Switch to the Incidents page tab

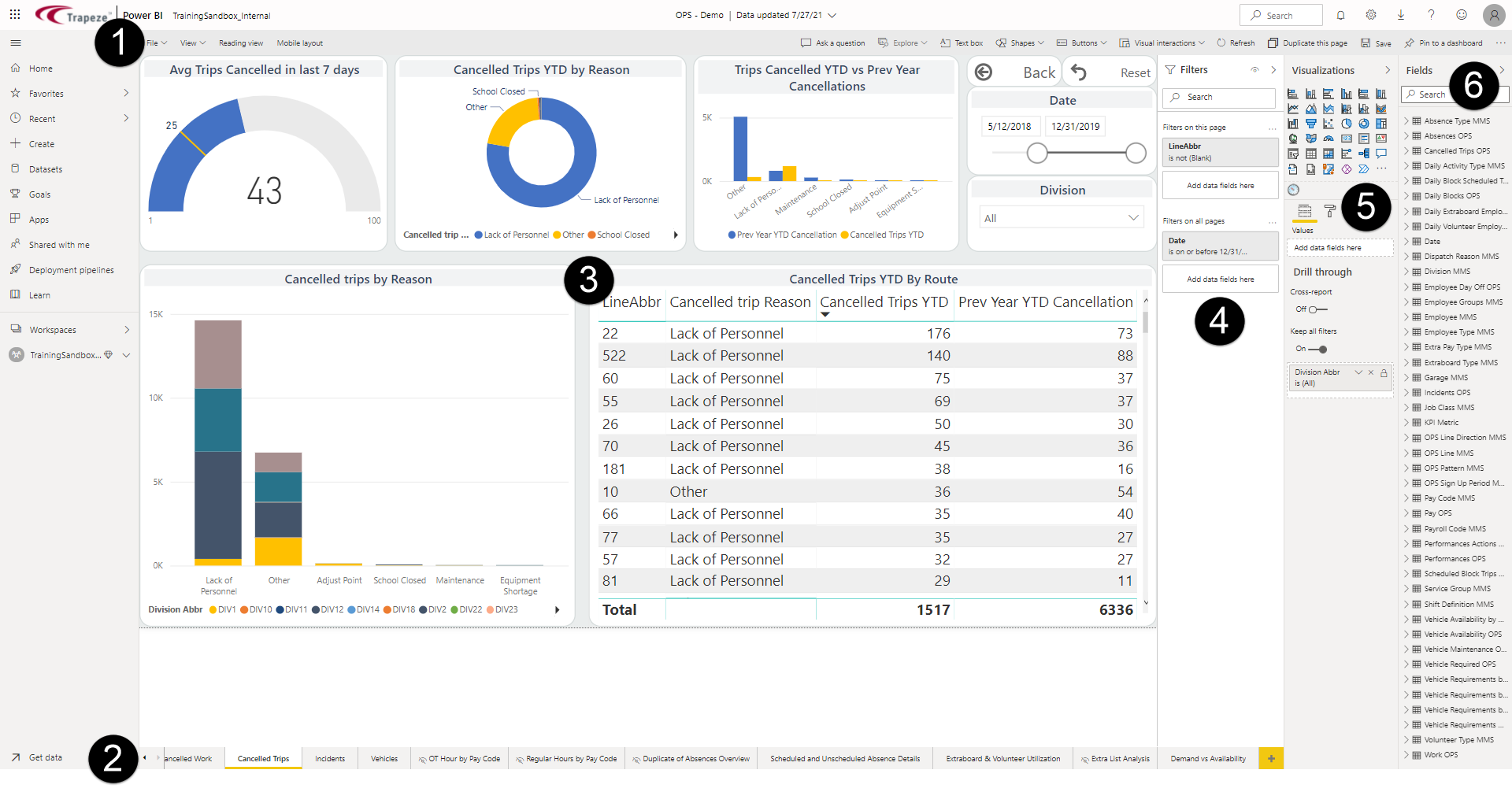pos(330,758)
